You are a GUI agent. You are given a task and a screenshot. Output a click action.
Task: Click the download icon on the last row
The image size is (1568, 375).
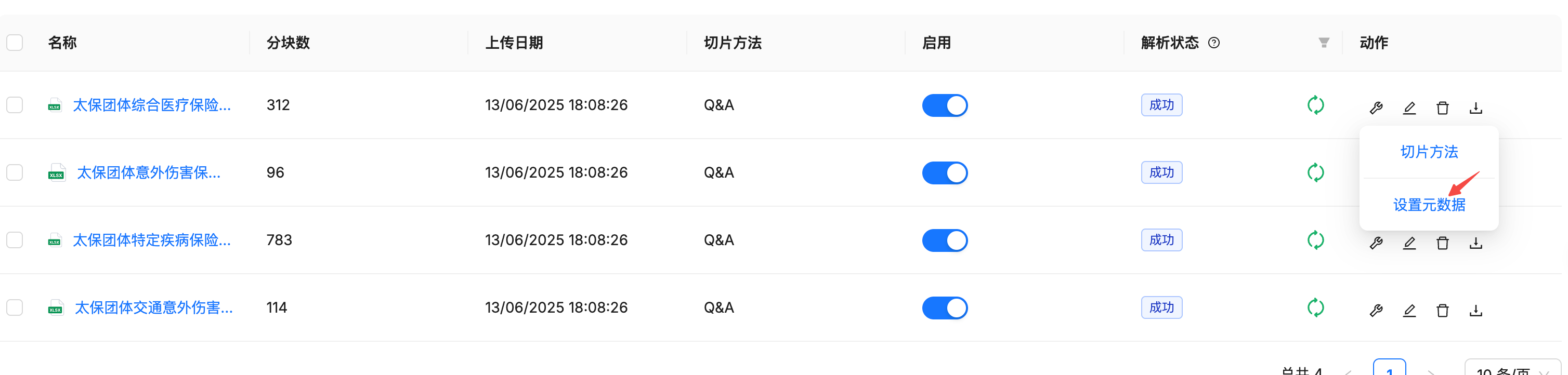1475,310
